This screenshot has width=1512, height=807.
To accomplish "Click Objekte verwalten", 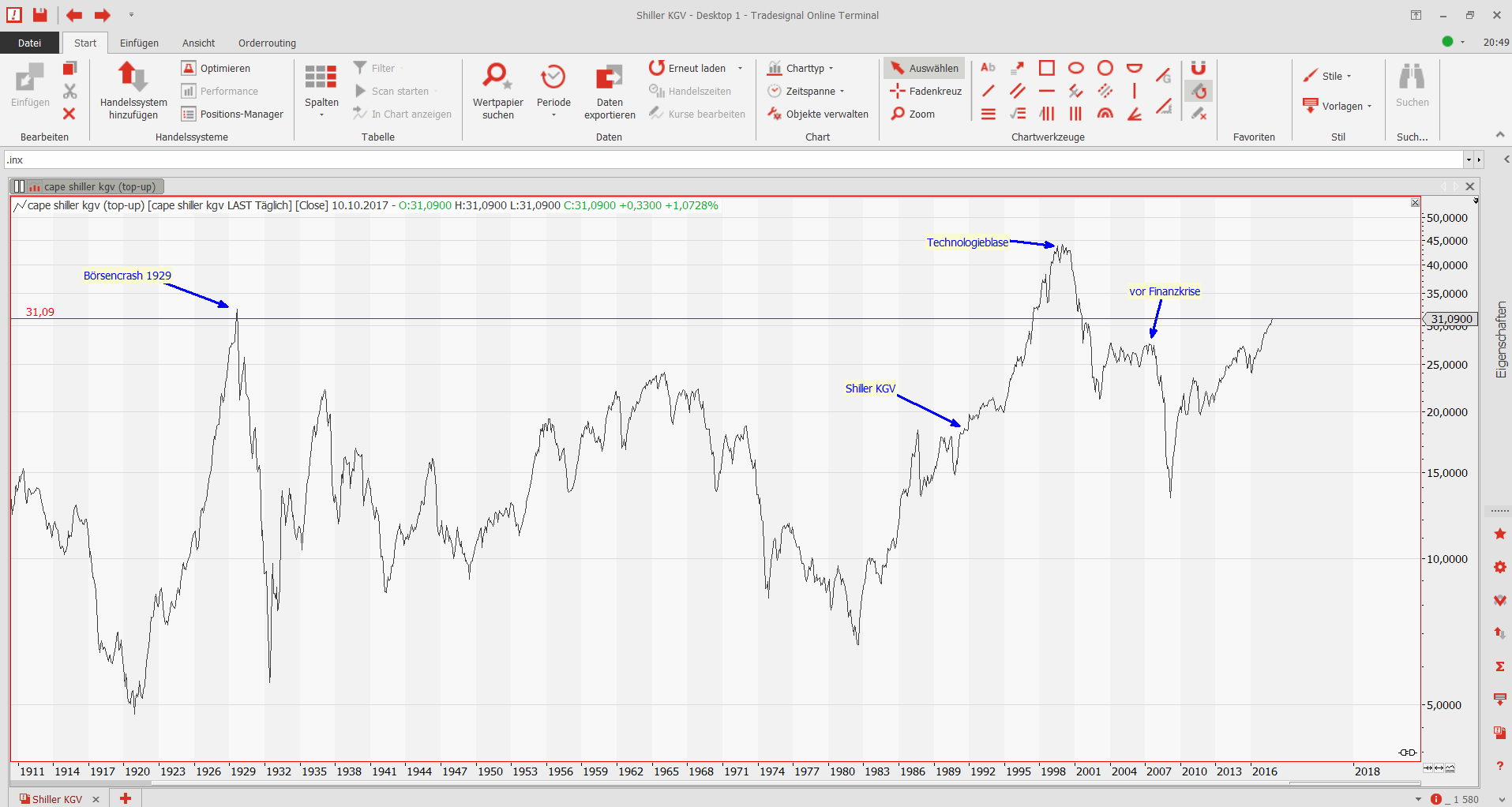I will [818, 114].
